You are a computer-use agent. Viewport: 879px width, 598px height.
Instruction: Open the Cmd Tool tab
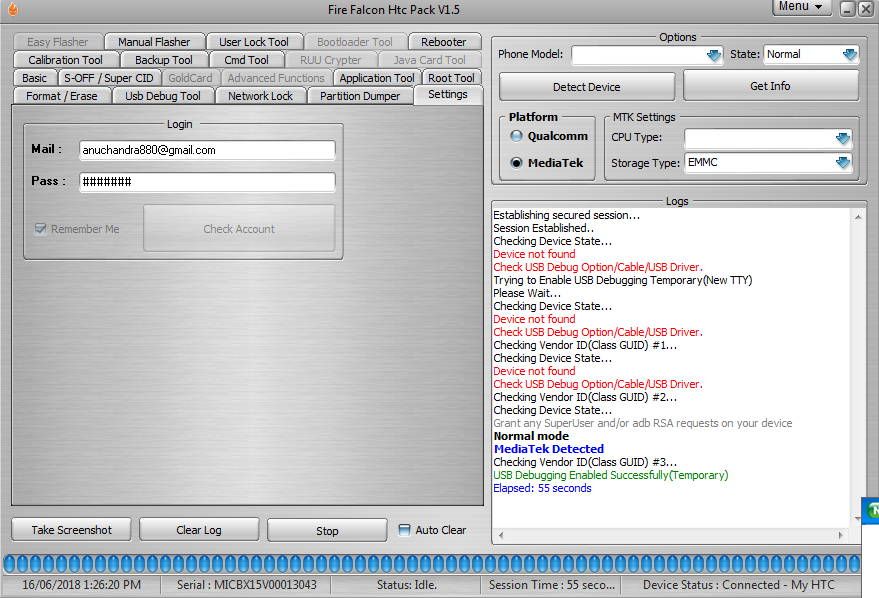coord(247,60)
